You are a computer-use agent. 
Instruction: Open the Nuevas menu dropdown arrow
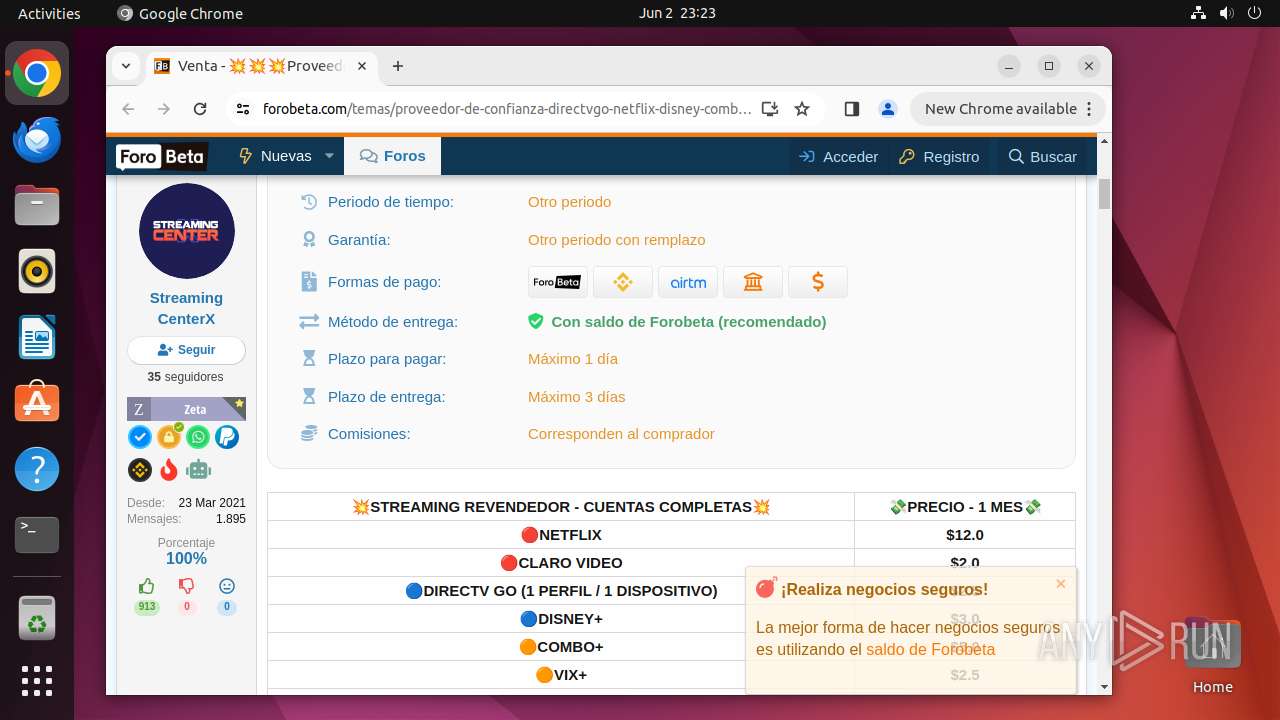[330, 156]
